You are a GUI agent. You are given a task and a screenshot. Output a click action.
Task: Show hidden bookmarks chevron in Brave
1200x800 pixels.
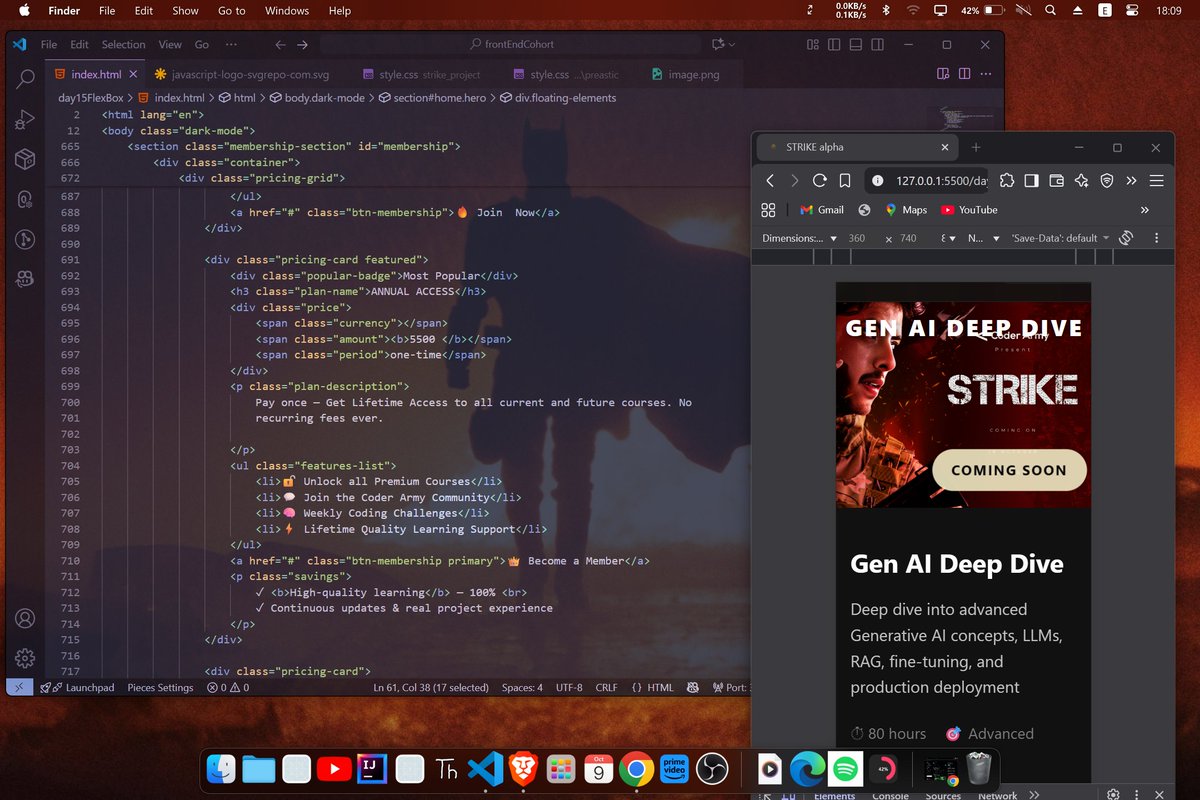[1145, 210]
